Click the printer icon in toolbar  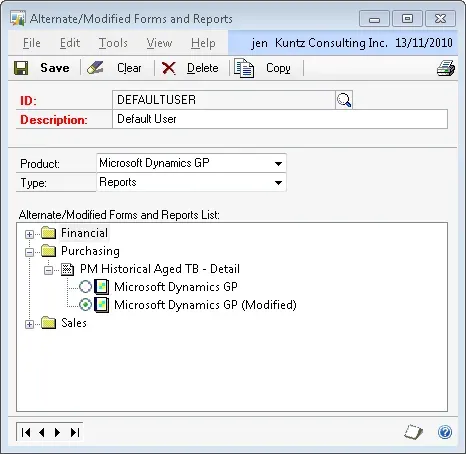446,68
